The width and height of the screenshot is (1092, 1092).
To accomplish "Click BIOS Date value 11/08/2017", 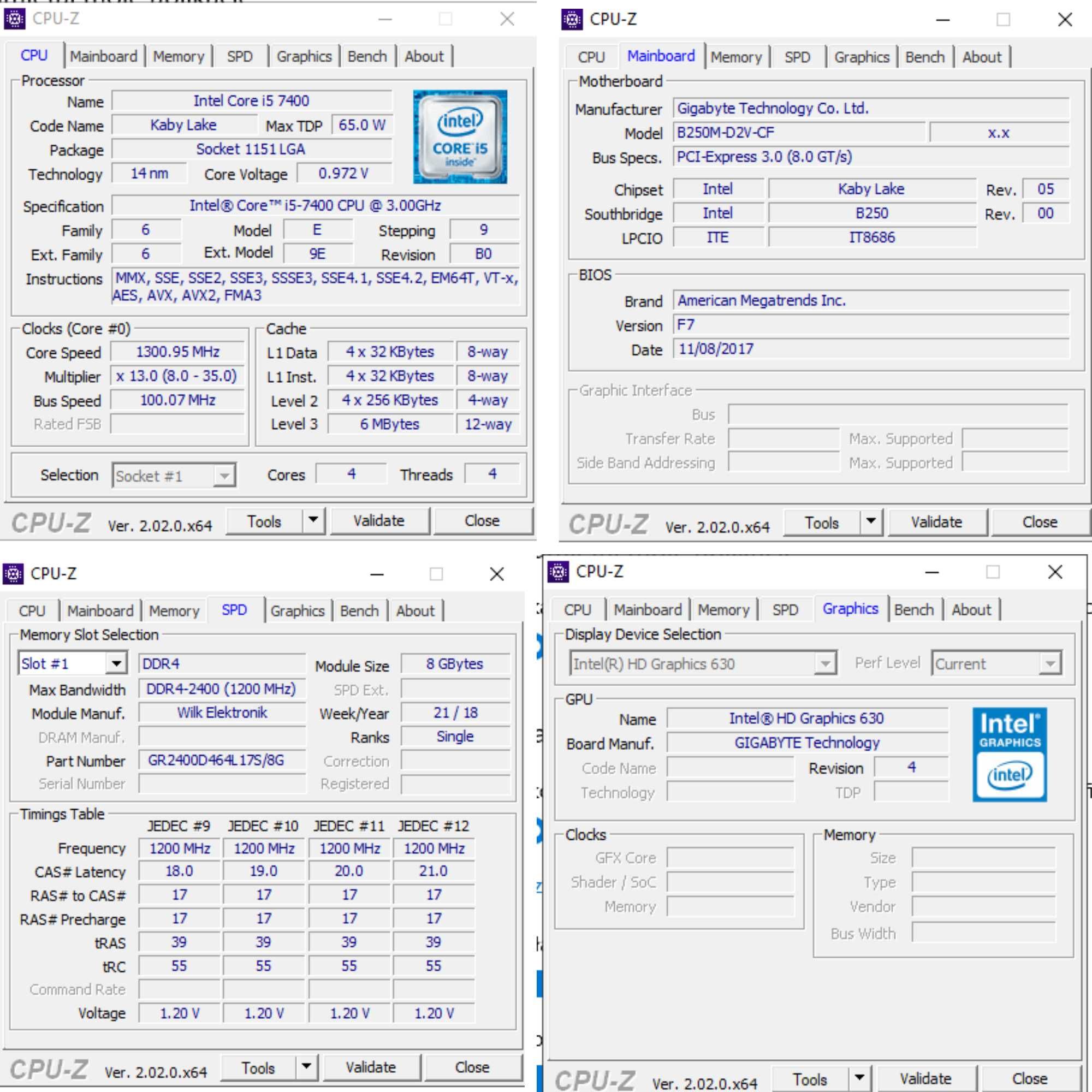I will point(871,349).
